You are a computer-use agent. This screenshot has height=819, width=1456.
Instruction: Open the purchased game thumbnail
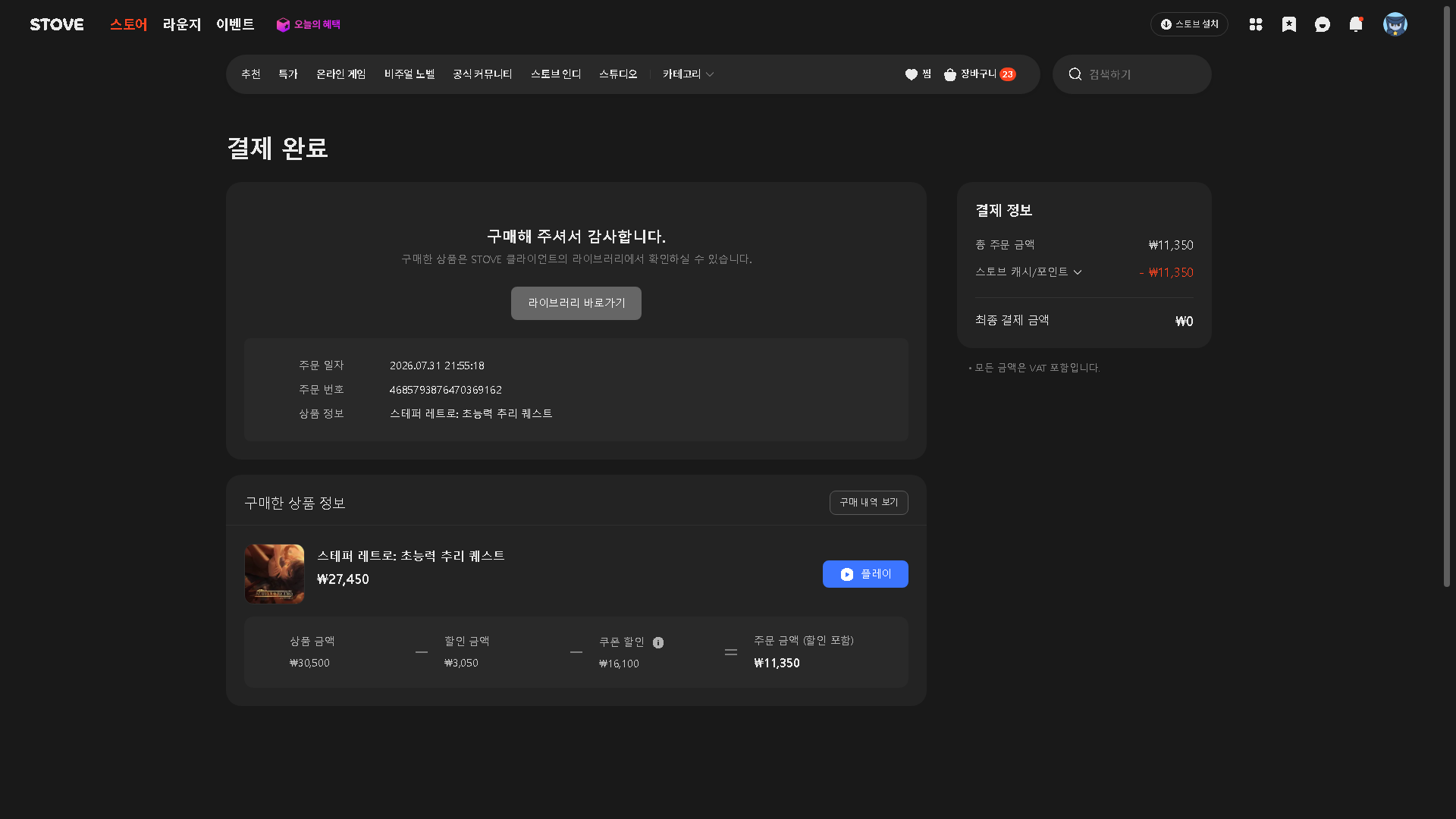(275, 574)
